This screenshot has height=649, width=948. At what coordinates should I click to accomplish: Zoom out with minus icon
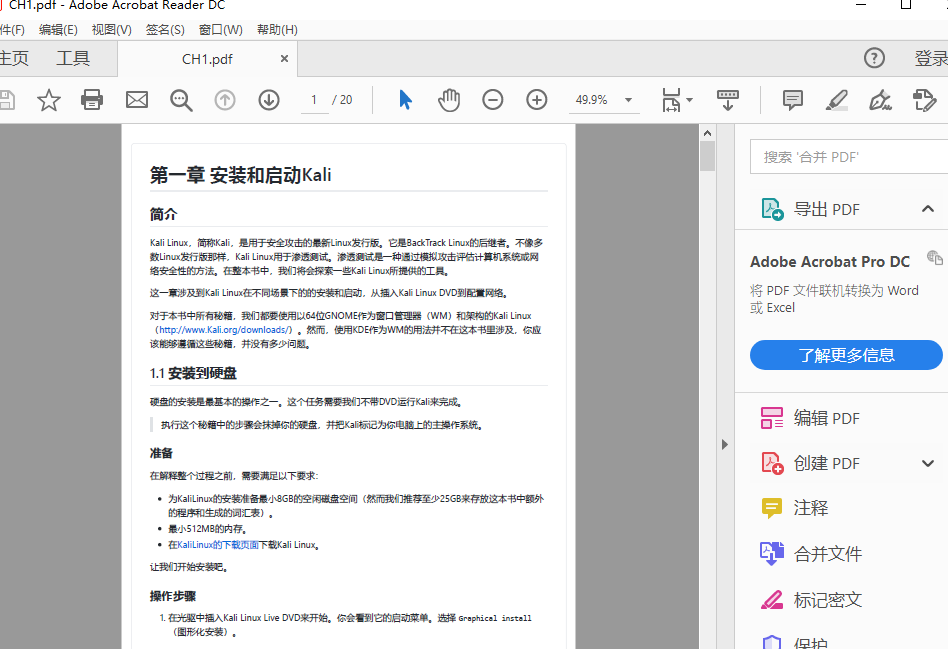[x=493, y=100]
